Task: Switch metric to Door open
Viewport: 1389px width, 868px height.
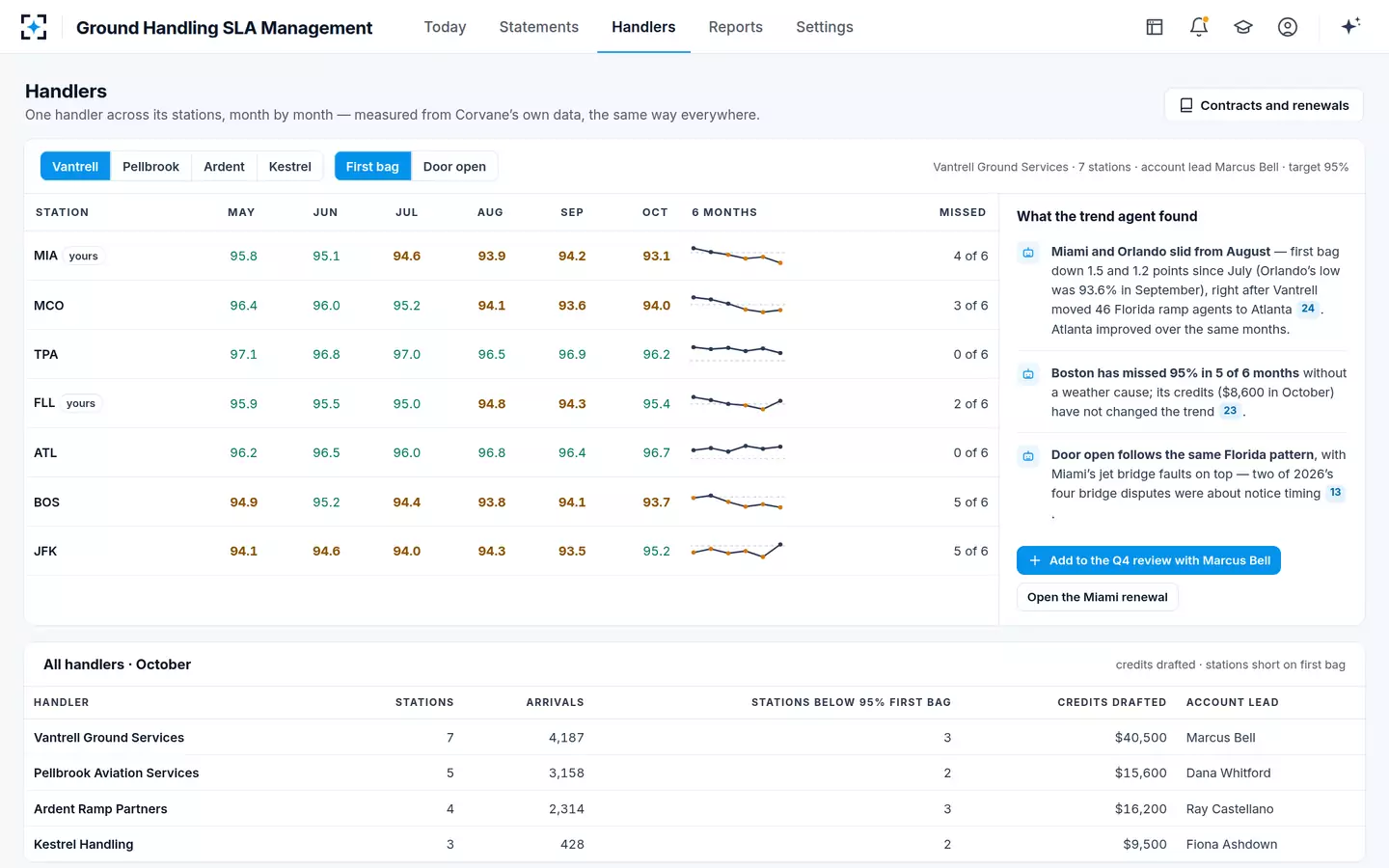Action: (x=454, y=166)
